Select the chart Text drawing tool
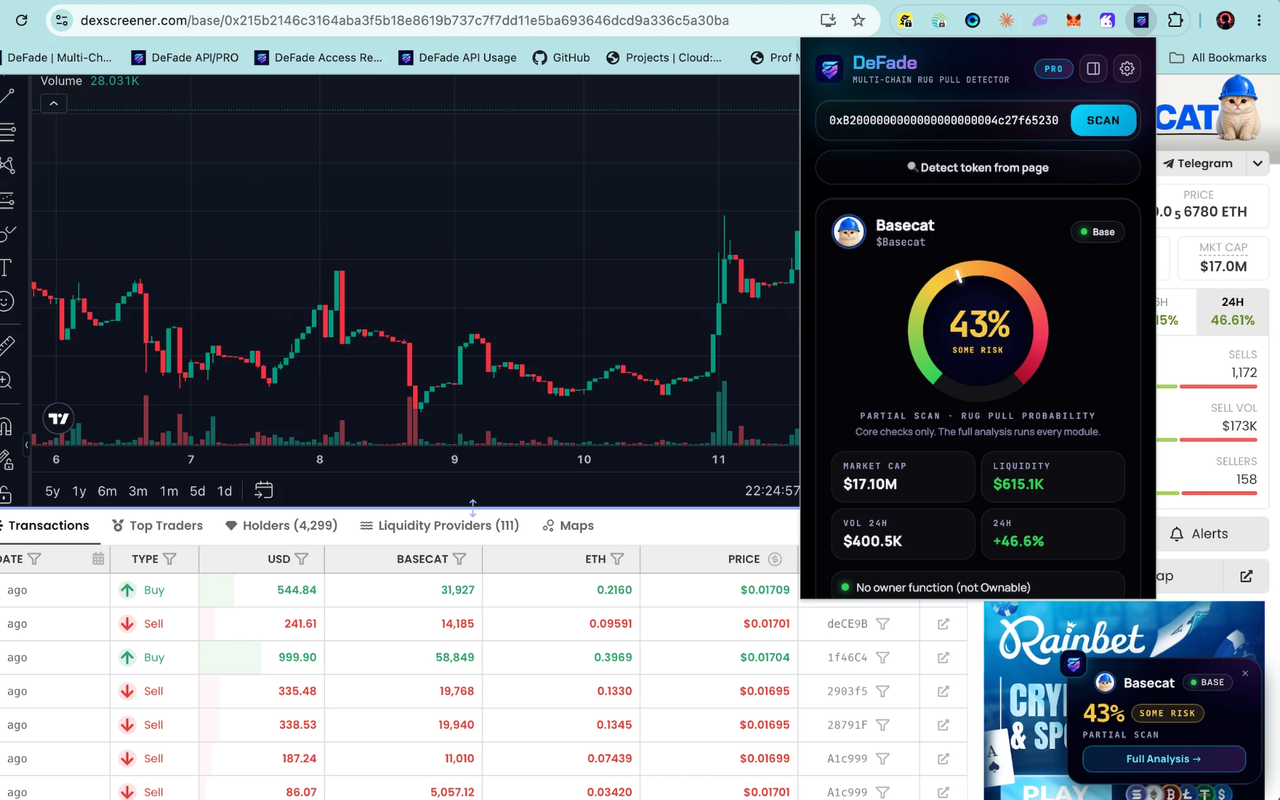 coord(6,267)
